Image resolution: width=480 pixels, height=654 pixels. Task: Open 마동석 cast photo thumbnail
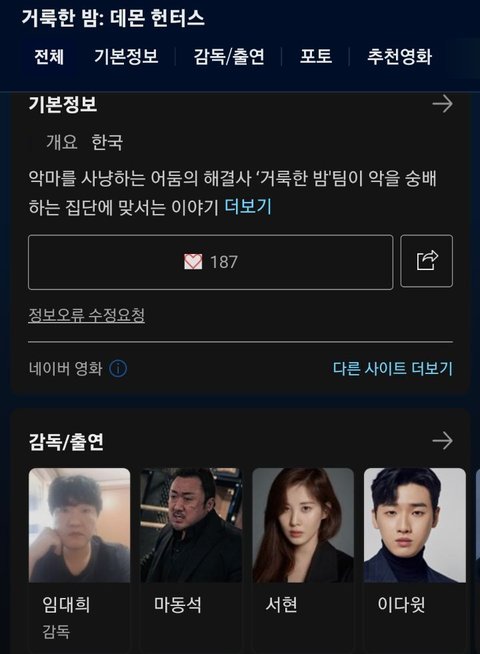point(191,525)
